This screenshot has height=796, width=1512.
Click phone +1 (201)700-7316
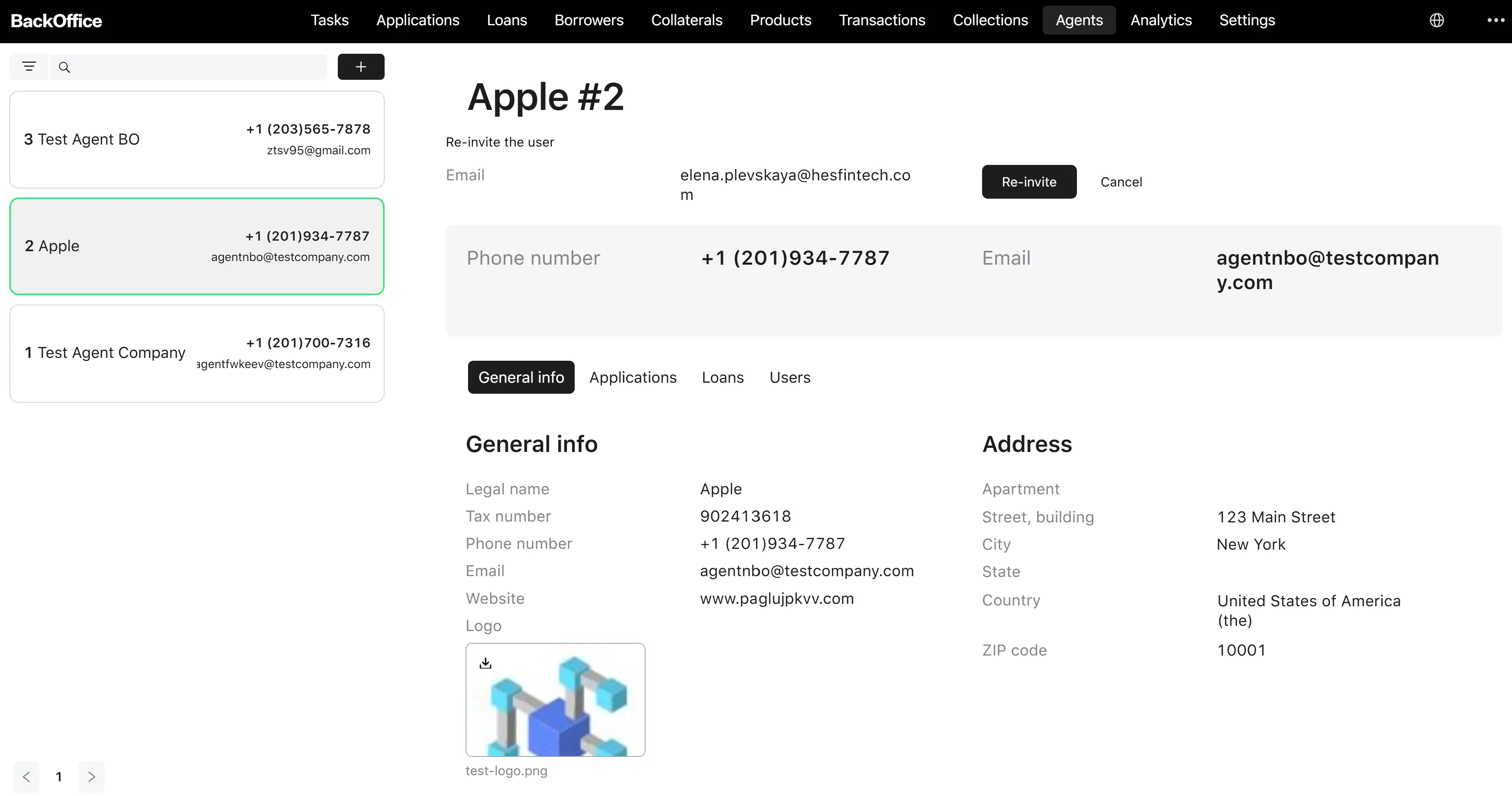pyautogui.click(x=308, y=343)
